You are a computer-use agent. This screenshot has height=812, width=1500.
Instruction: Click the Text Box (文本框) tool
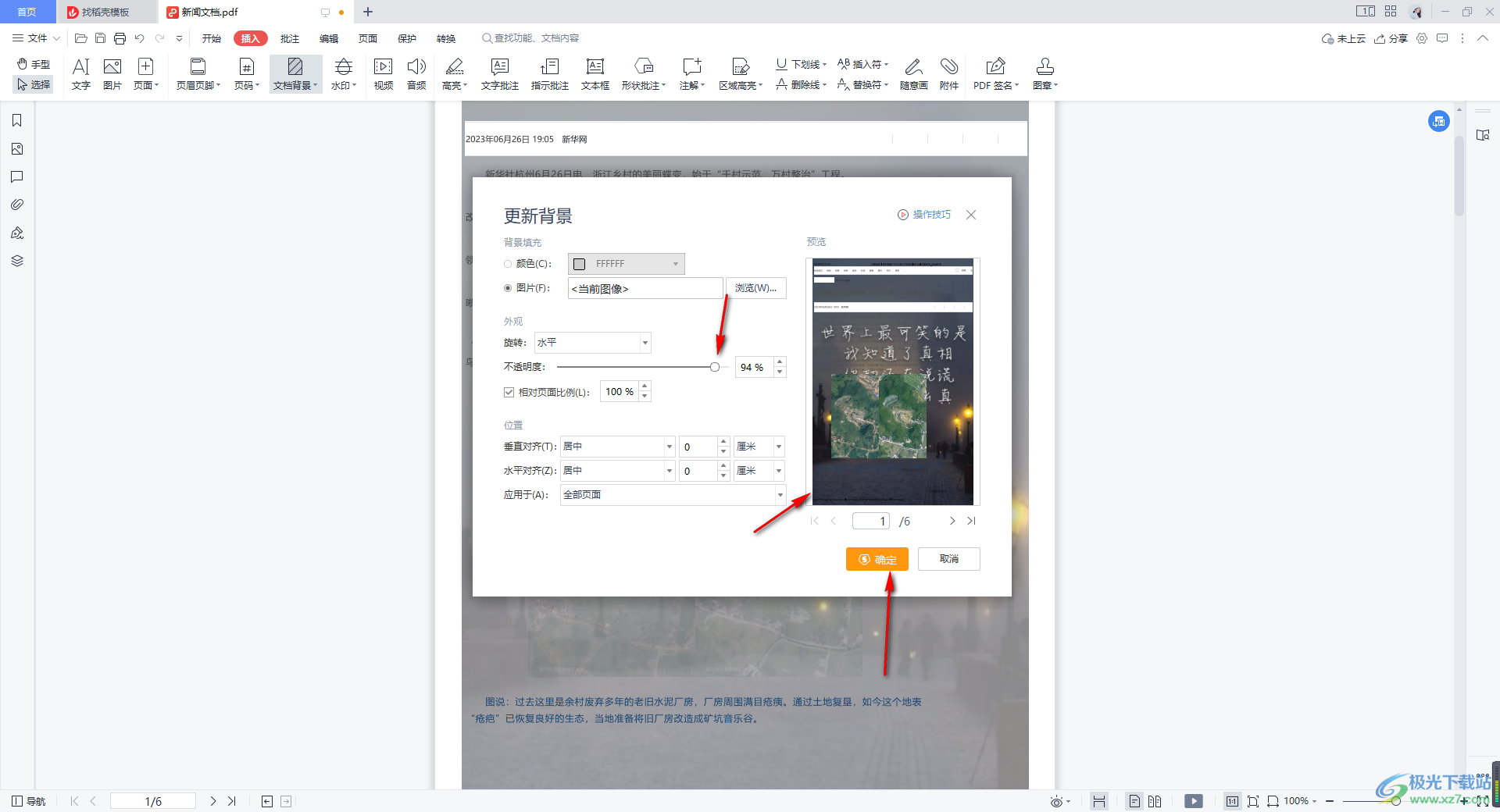(595, 74)
